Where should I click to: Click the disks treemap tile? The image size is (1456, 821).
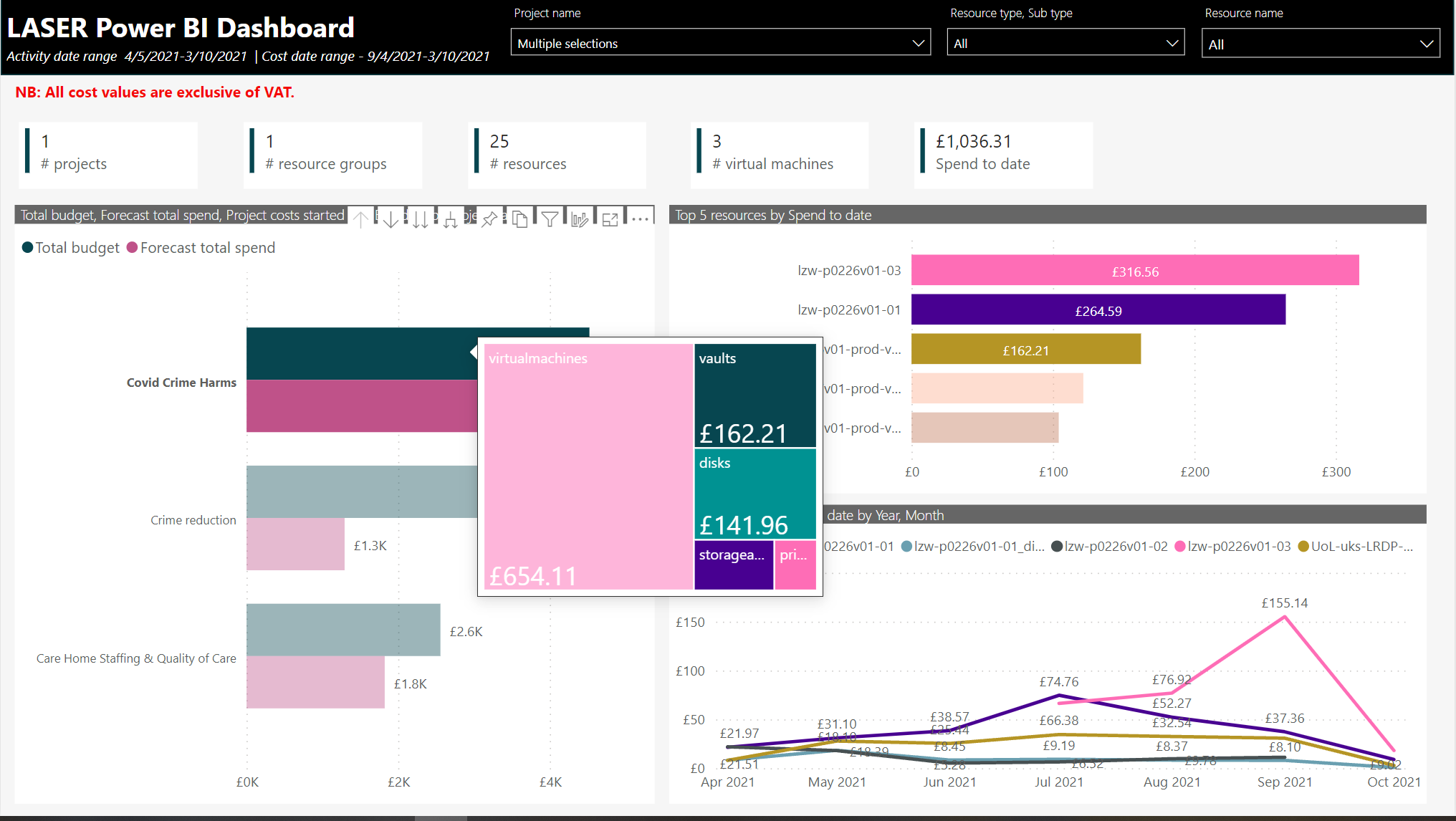coord(755,494)
